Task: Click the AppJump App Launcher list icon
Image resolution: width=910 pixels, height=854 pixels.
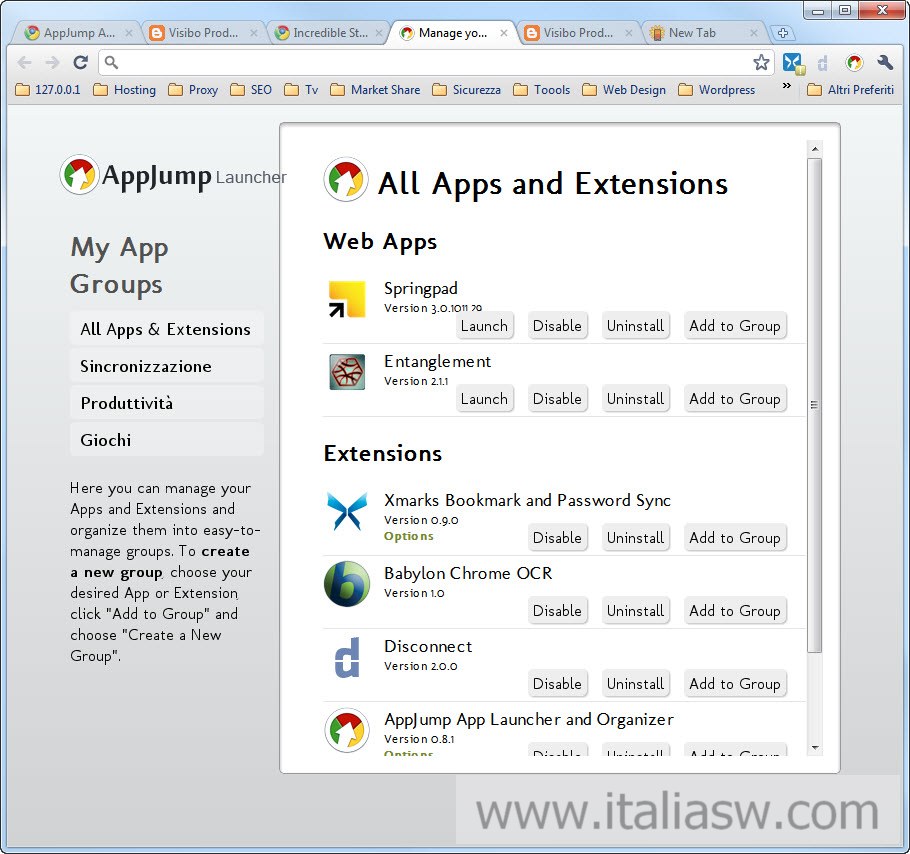Action: (x=347, y=730)
